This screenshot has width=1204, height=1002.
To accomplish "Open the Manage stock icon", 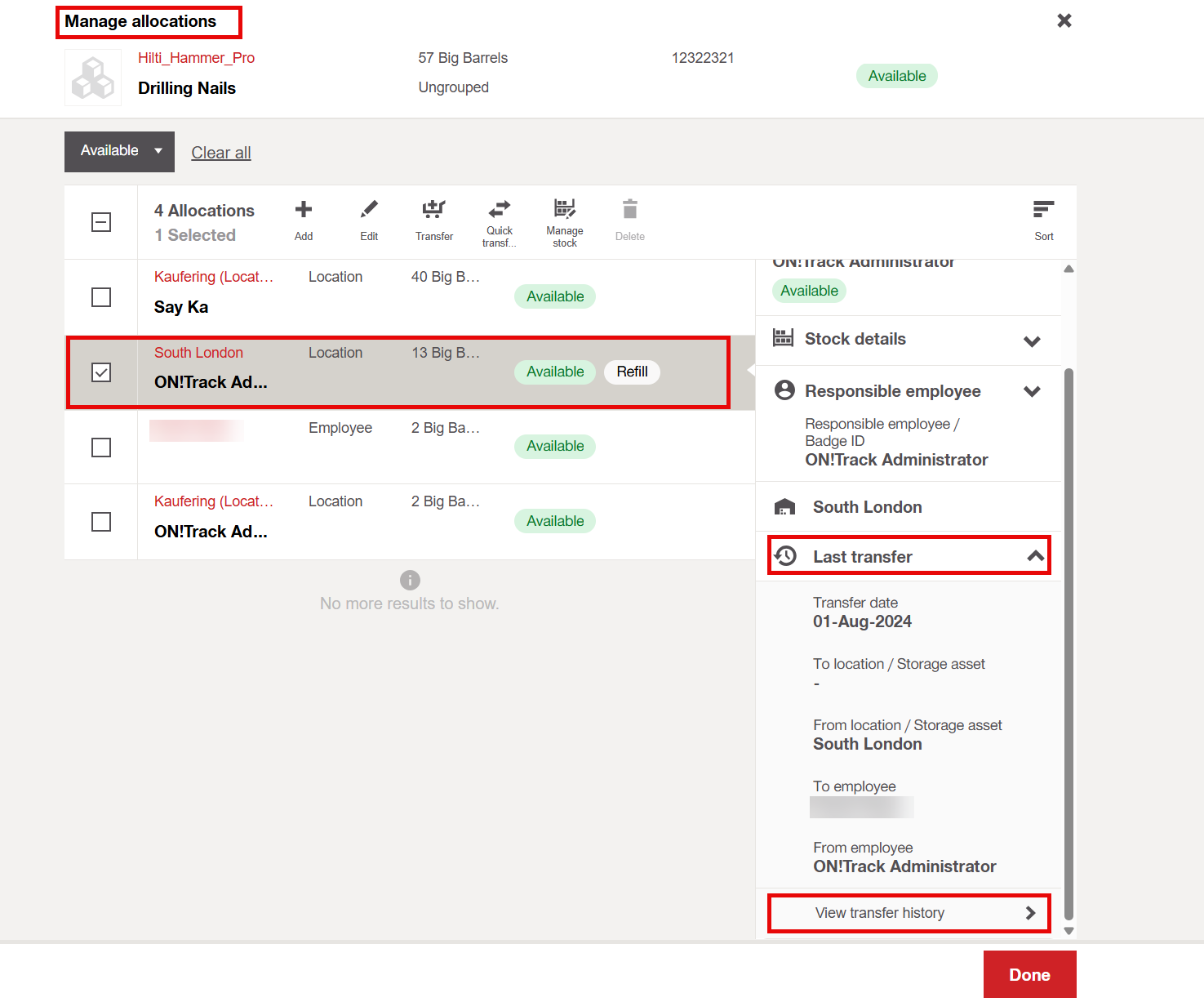I will 564,209.
